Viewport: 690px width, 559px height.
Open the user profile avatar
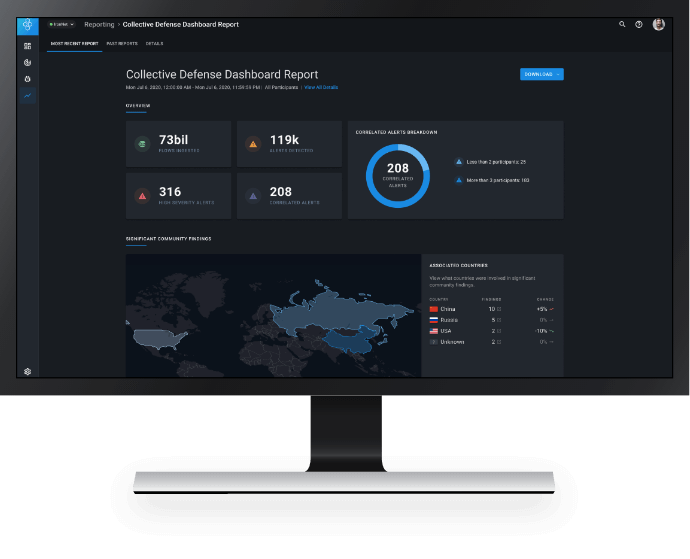pyautogui.click(x=658, y=24)
